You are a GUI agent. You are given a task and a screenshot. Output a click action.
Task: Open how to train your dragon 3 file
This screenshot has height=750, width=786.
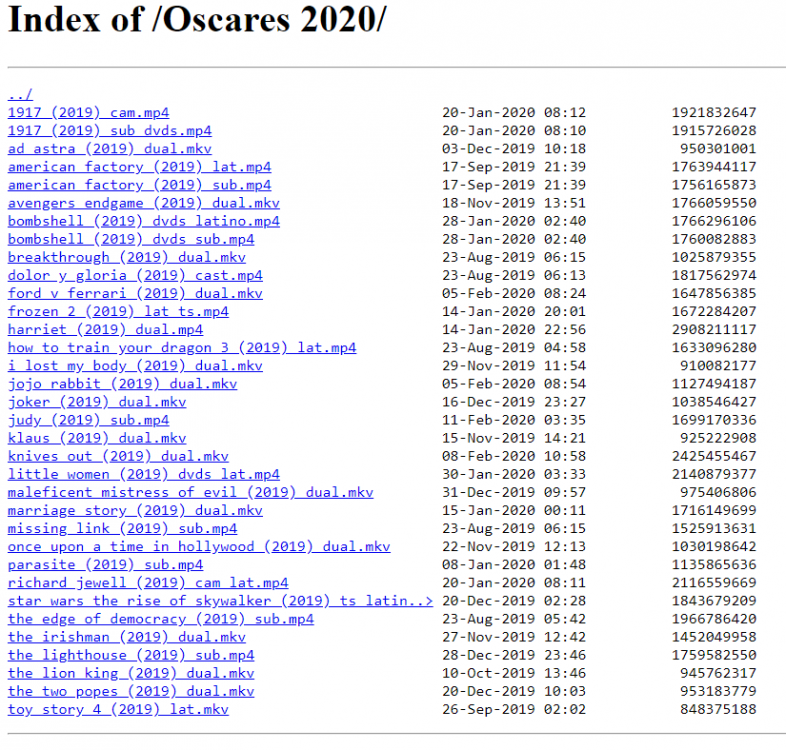[181, 348]
